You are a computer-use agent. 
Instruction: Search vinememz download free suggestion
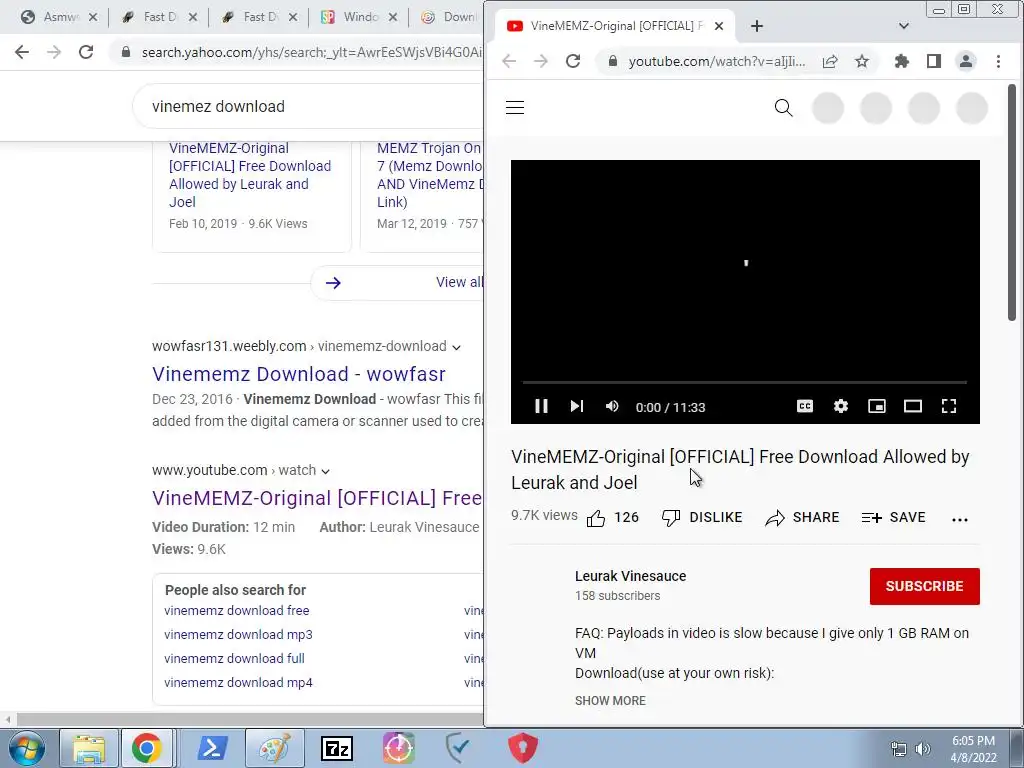236,611
